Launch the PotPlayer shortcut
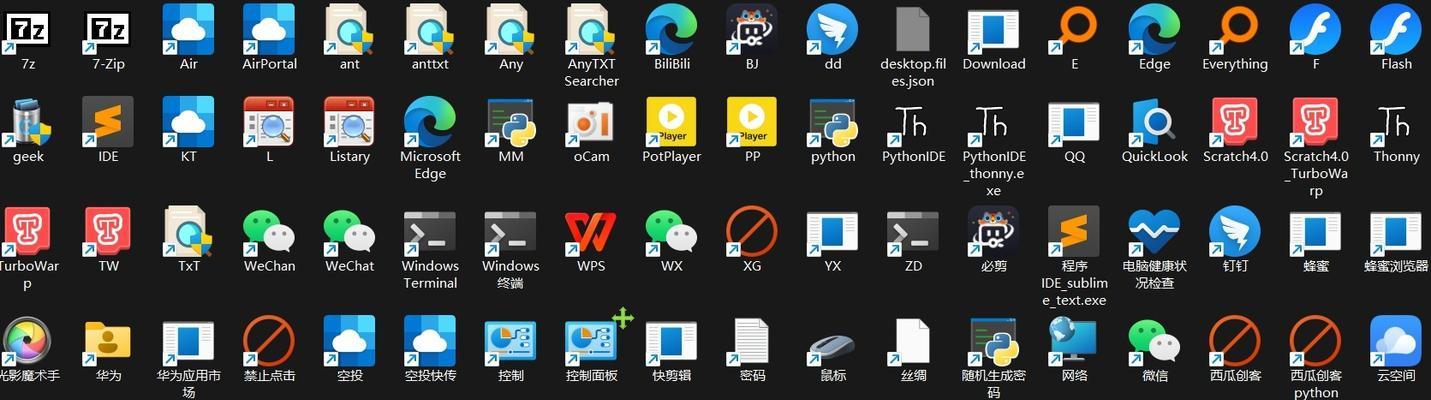Image resolution: width=1431 pixels, height=400 pixels. [672, 122]
